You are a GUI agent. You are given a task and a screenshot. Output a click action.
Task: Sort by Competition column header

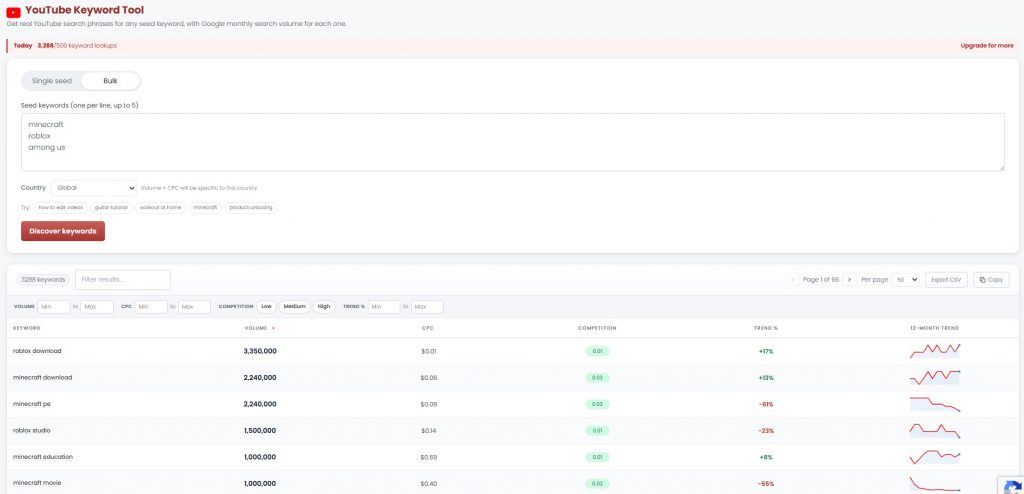click(x=597, y=328)
